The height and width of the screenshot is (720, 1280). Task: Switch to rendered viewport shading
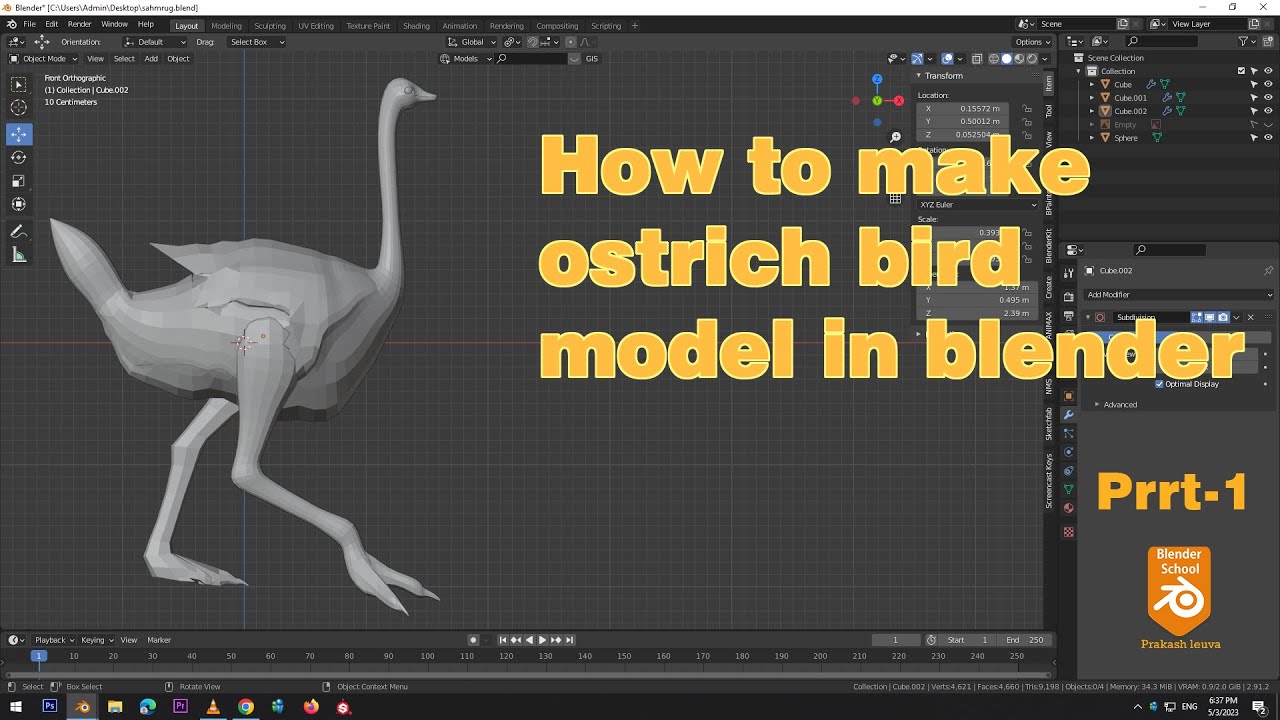[1032, 59]
